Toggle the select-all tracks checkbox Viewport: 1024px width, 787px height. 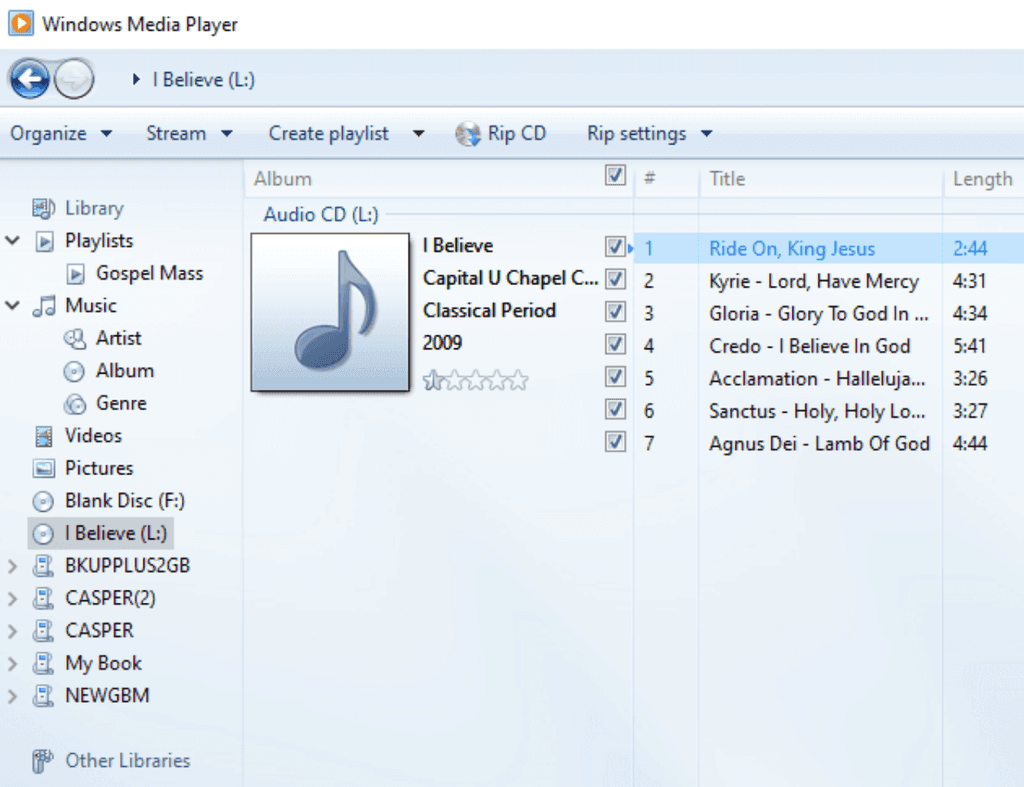tap(615, 175)
